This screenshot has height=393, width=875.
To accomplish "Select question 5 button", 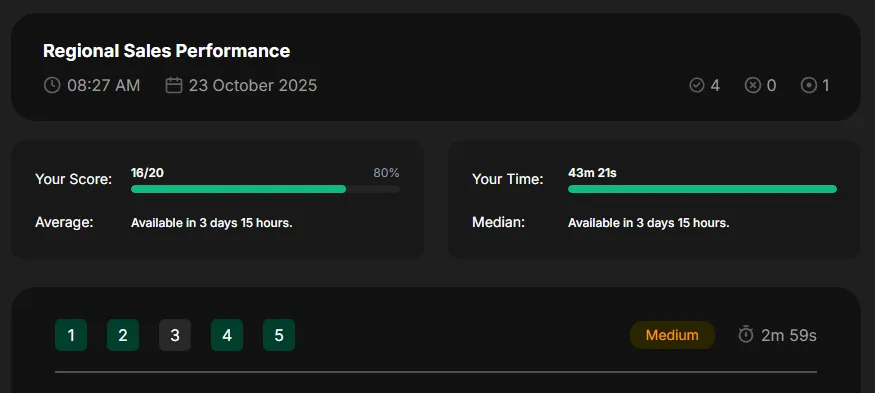I will click(x=279, y=335).
